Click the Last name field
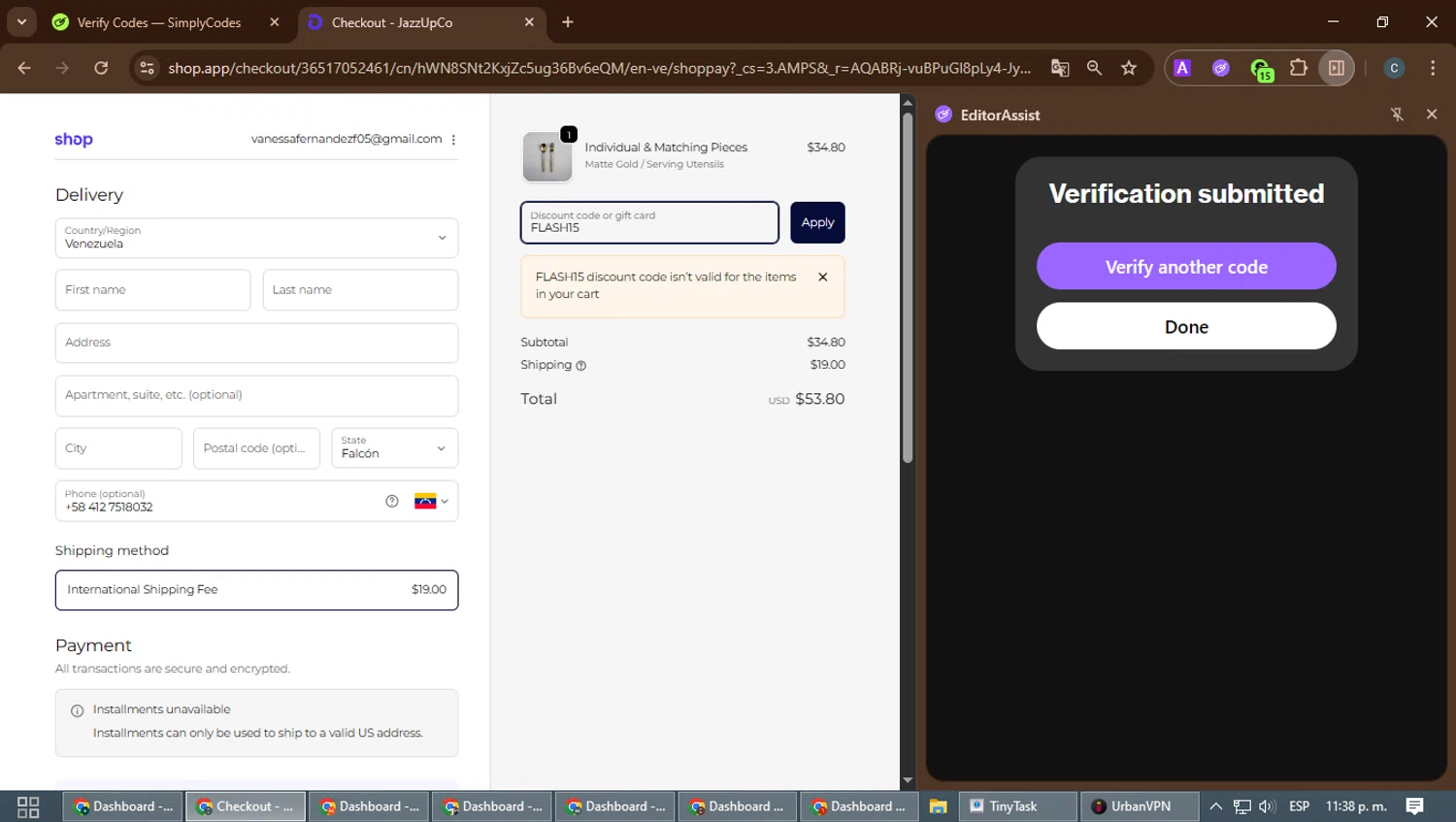The image size is (1456, 822). click(360, 290)
